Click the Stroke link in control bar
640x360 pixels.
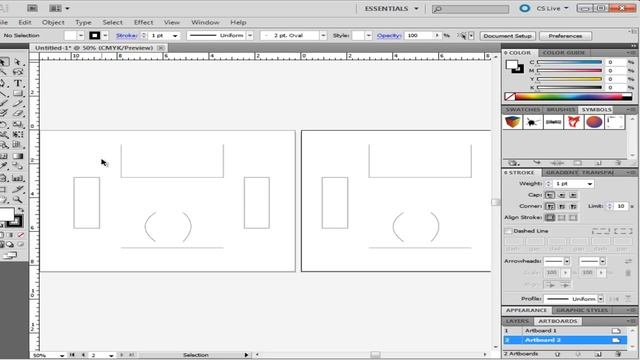127,36
